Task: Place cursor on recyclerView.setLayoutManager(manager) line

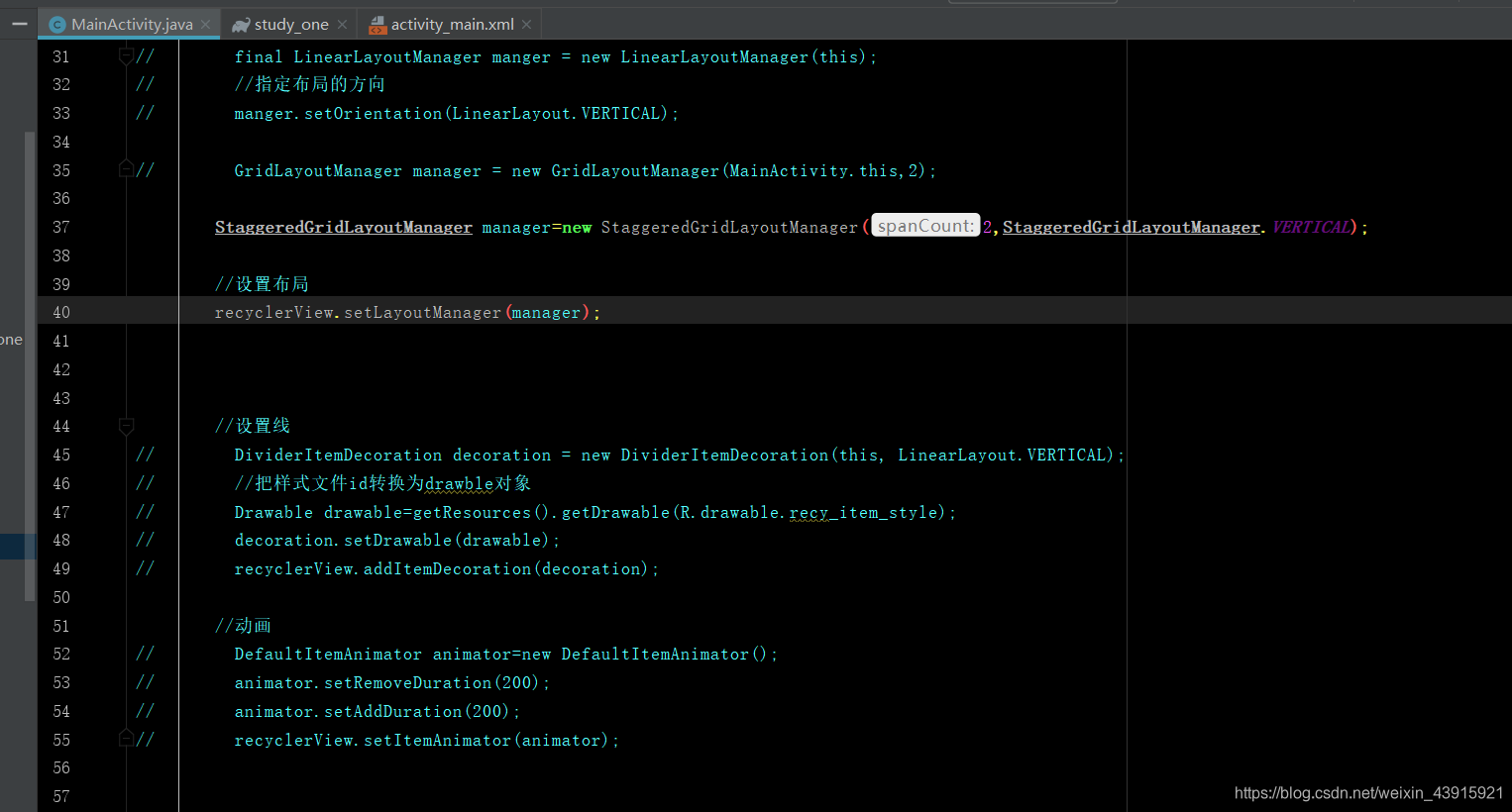Action: (x=407, y=312)
